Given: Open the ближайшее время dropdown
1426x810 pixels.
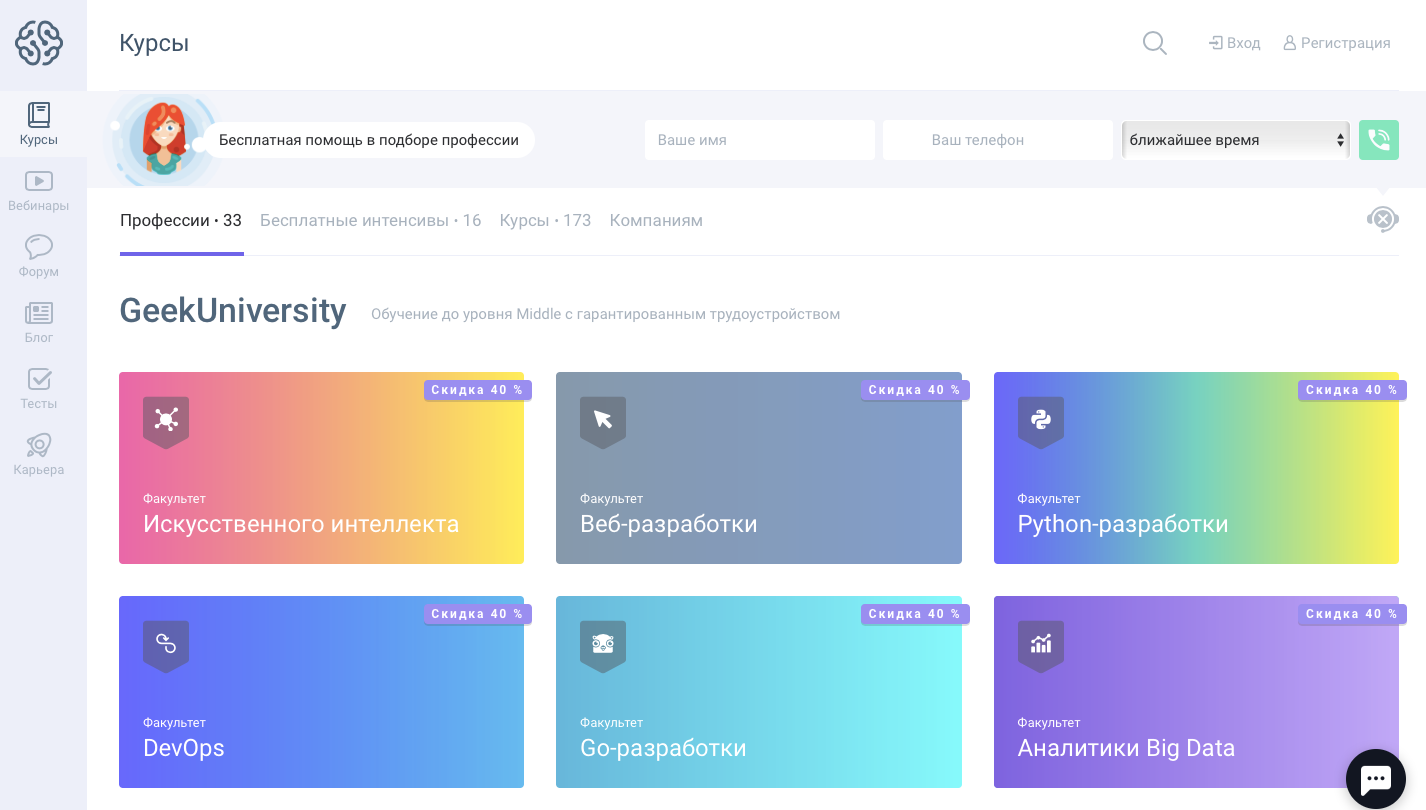Looking at the screenshot, I should tap(1236, 140).
